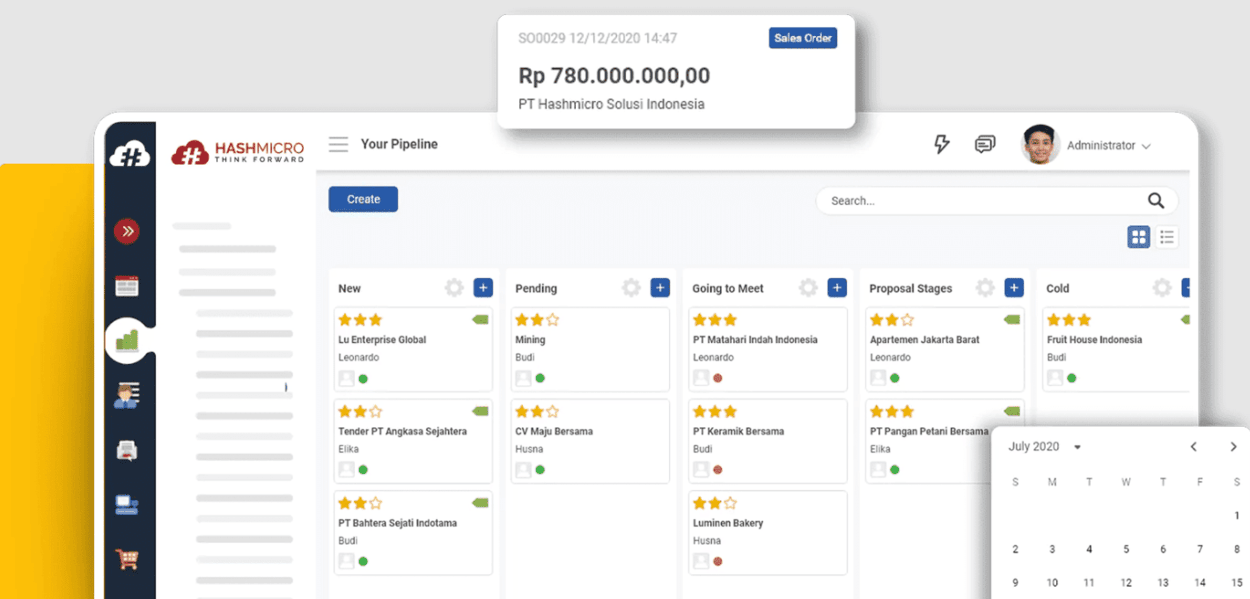
Task: Open settings gear for Proposal Stages column
Action: pos(985,288)
